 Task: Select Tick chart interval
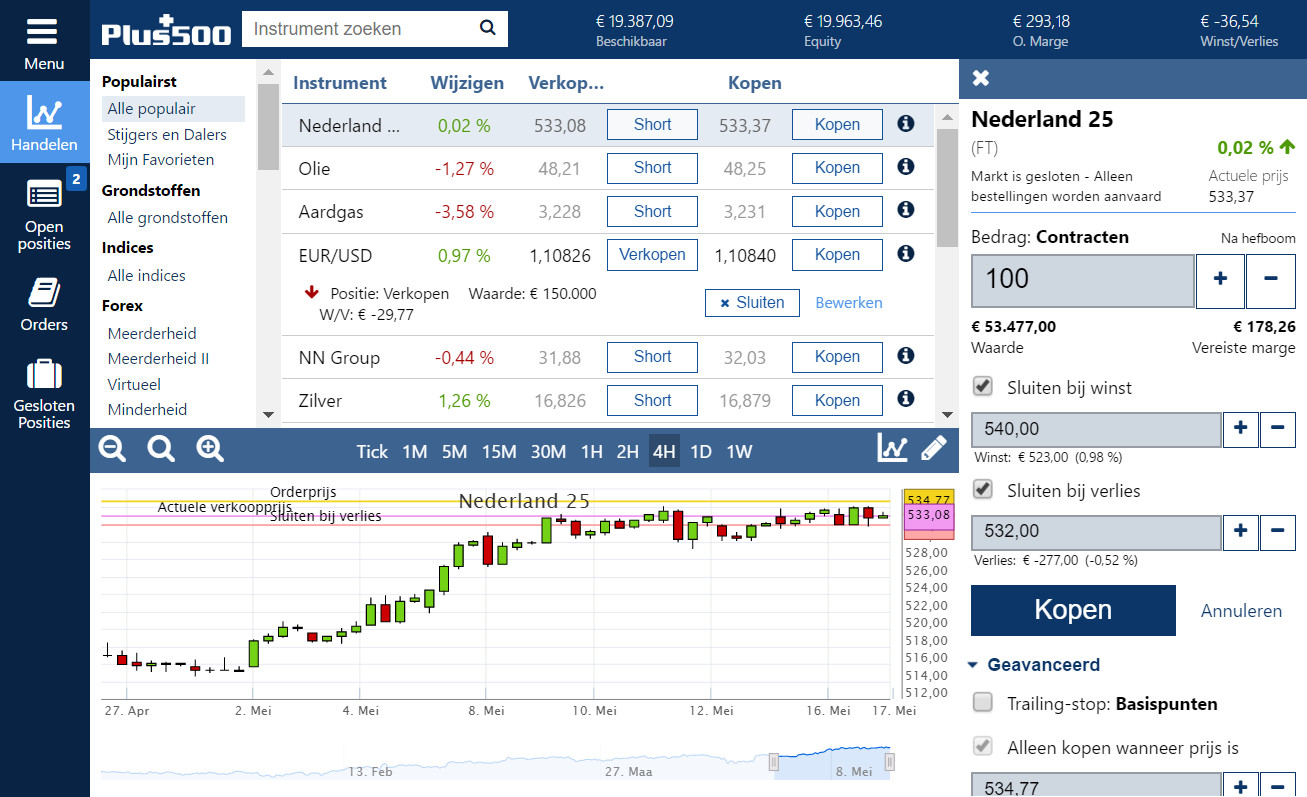(372, 451)
